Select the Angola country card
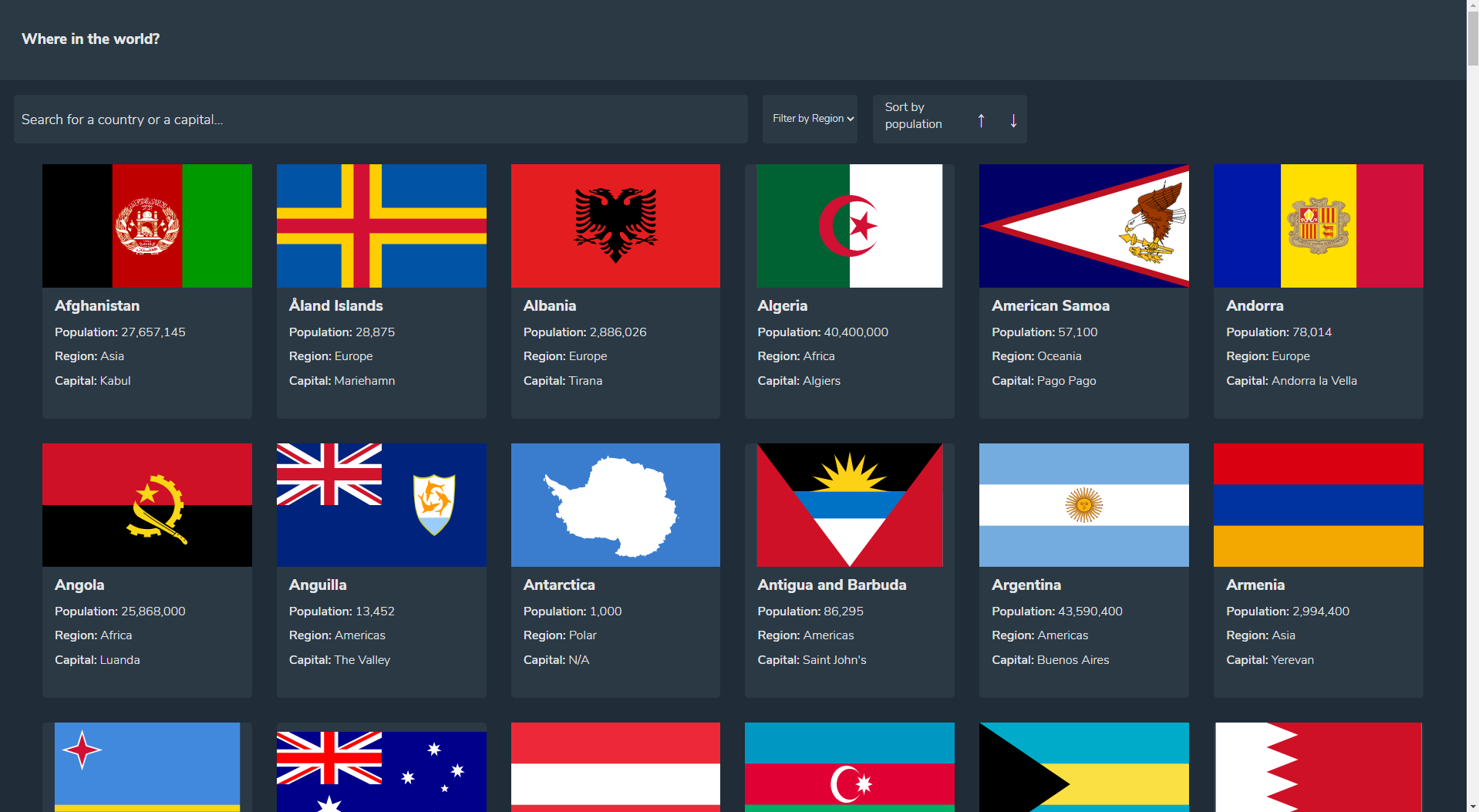The width and height of the screenshot is (1479, 812). (147, 570)
